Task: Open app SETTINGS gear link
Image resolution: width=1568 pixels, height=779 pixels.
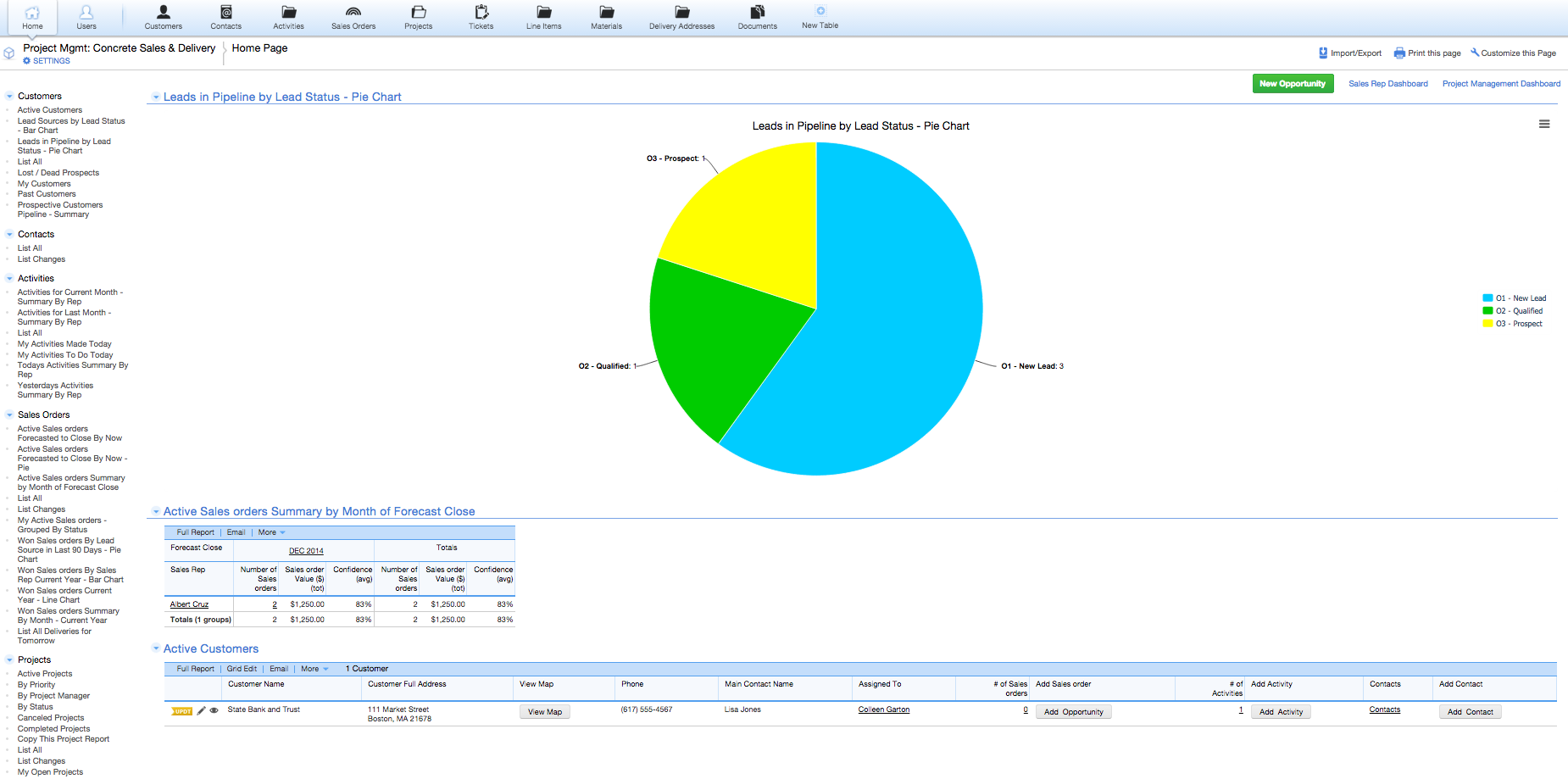Action: (x=47, y=61)
